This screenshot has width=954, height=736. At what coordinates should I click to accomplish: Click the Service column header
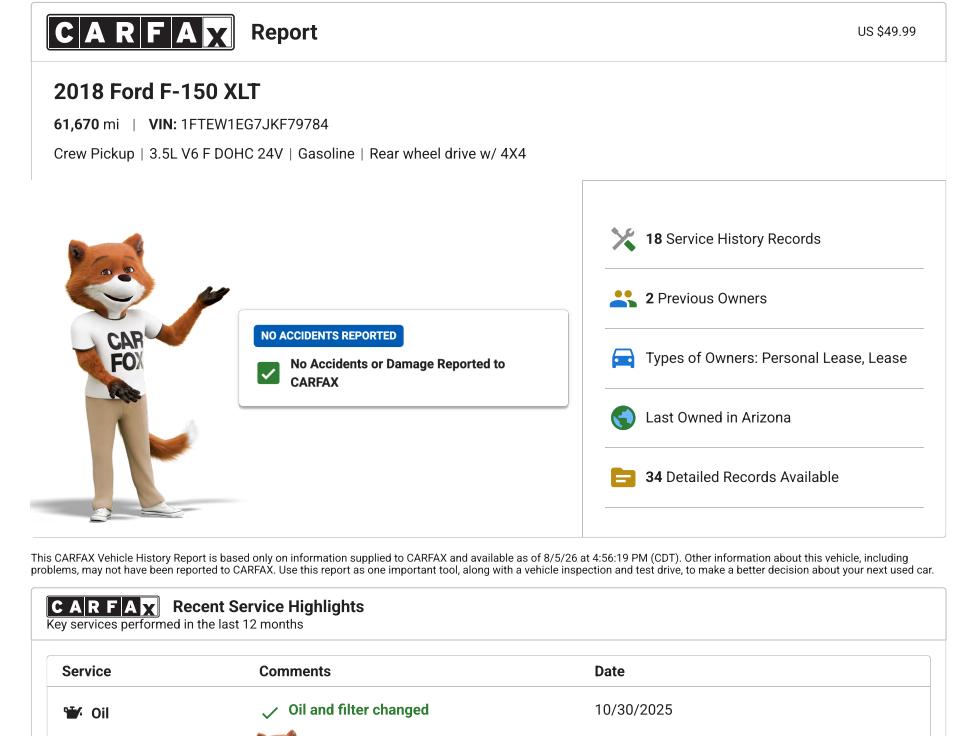(86, 671)
